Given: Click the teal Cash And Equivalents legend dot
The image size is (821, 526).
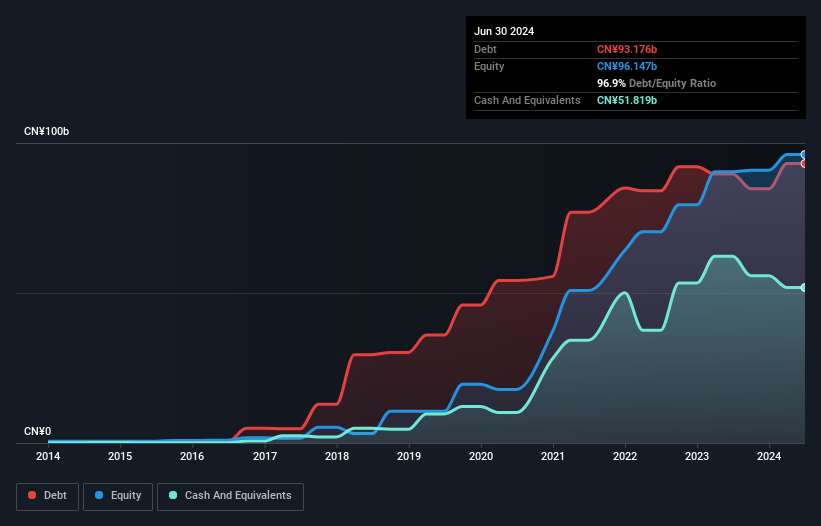Looking at the screenshot, I should (173, 495).
